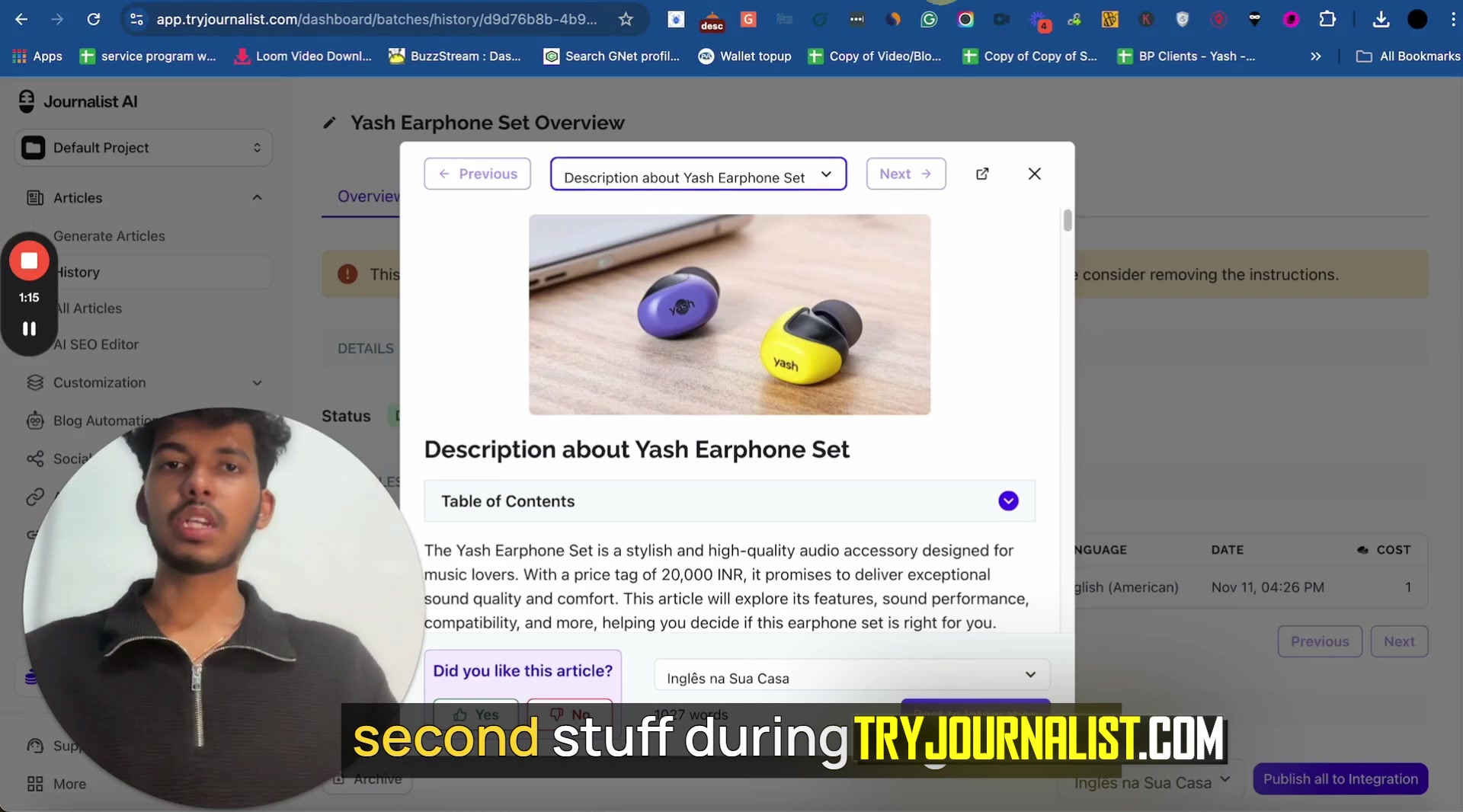
Task: Open bottom Inglês na Sua Casa dropdown
Action: coord(1152,781)
